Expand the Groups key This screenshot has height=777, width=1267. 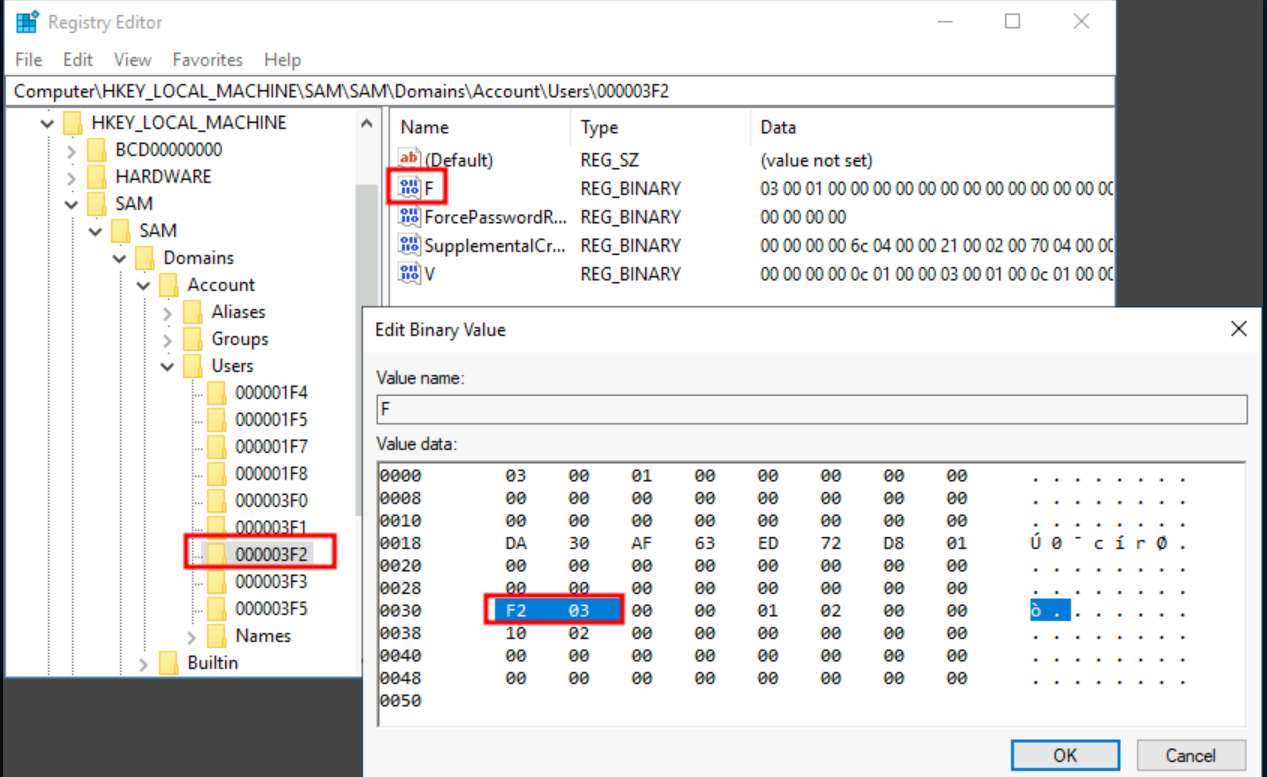167,340
